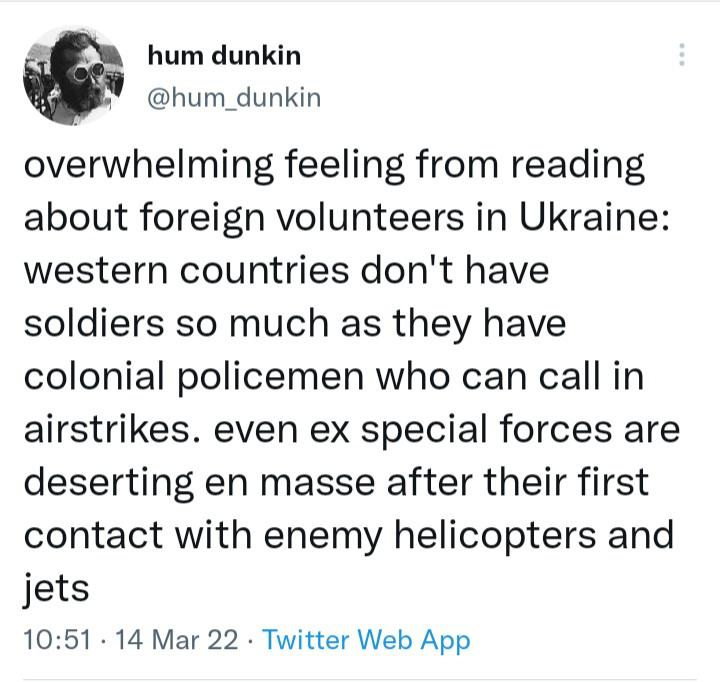Click the word deserting in the tweet
Image resolution: width=720 pixels, height=682 pixels.
pyautogui.click(x=108, y=483)
